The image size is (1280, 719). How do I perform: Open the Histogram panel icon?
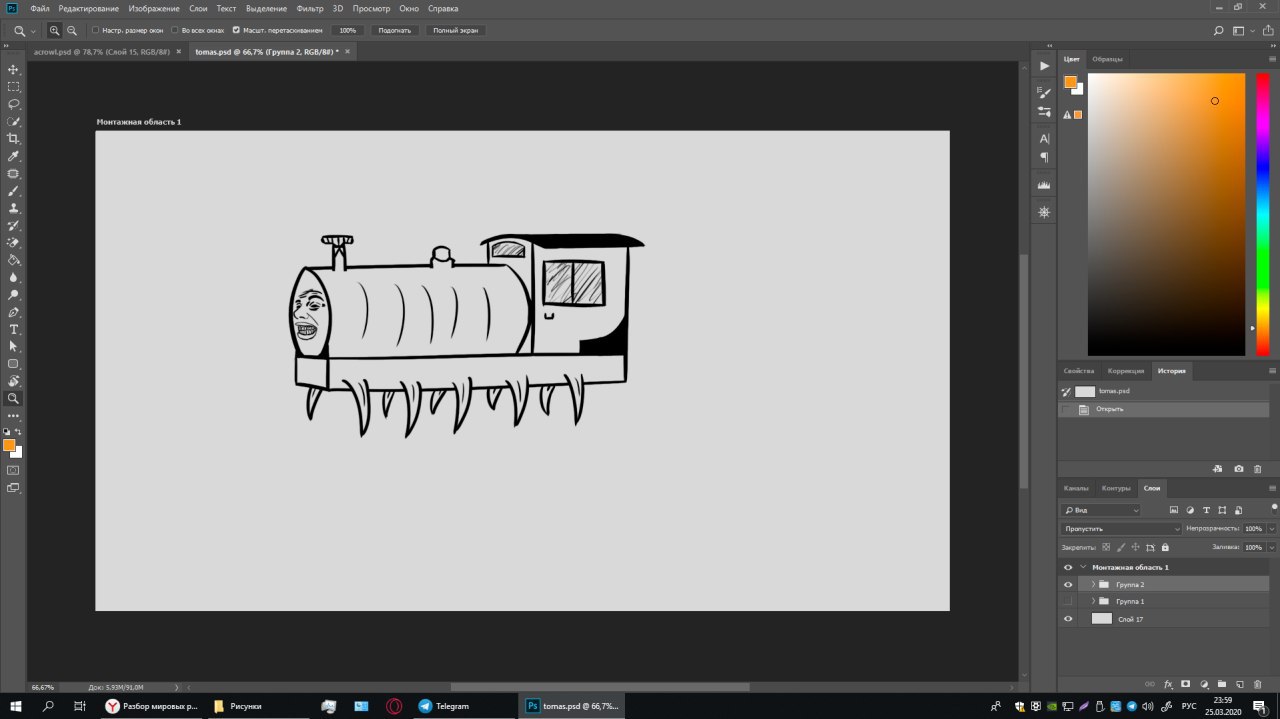coord(1045,185)
